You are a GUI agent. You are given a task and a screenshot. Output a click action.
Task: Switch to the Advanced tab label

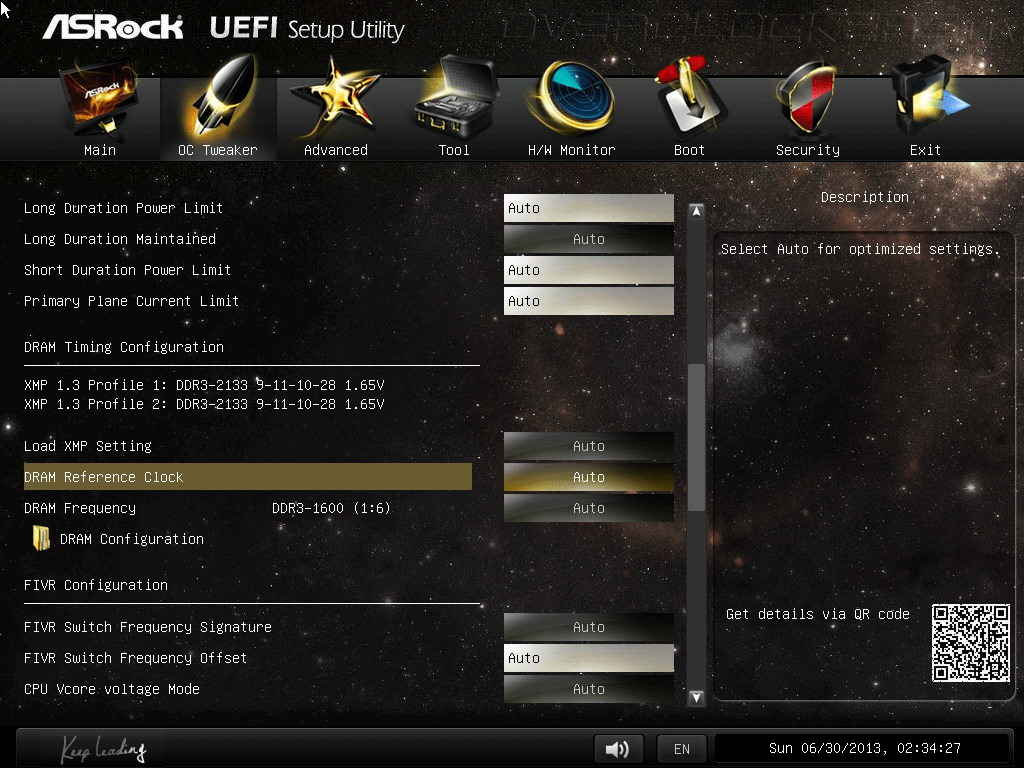click(x=336, y=150)
